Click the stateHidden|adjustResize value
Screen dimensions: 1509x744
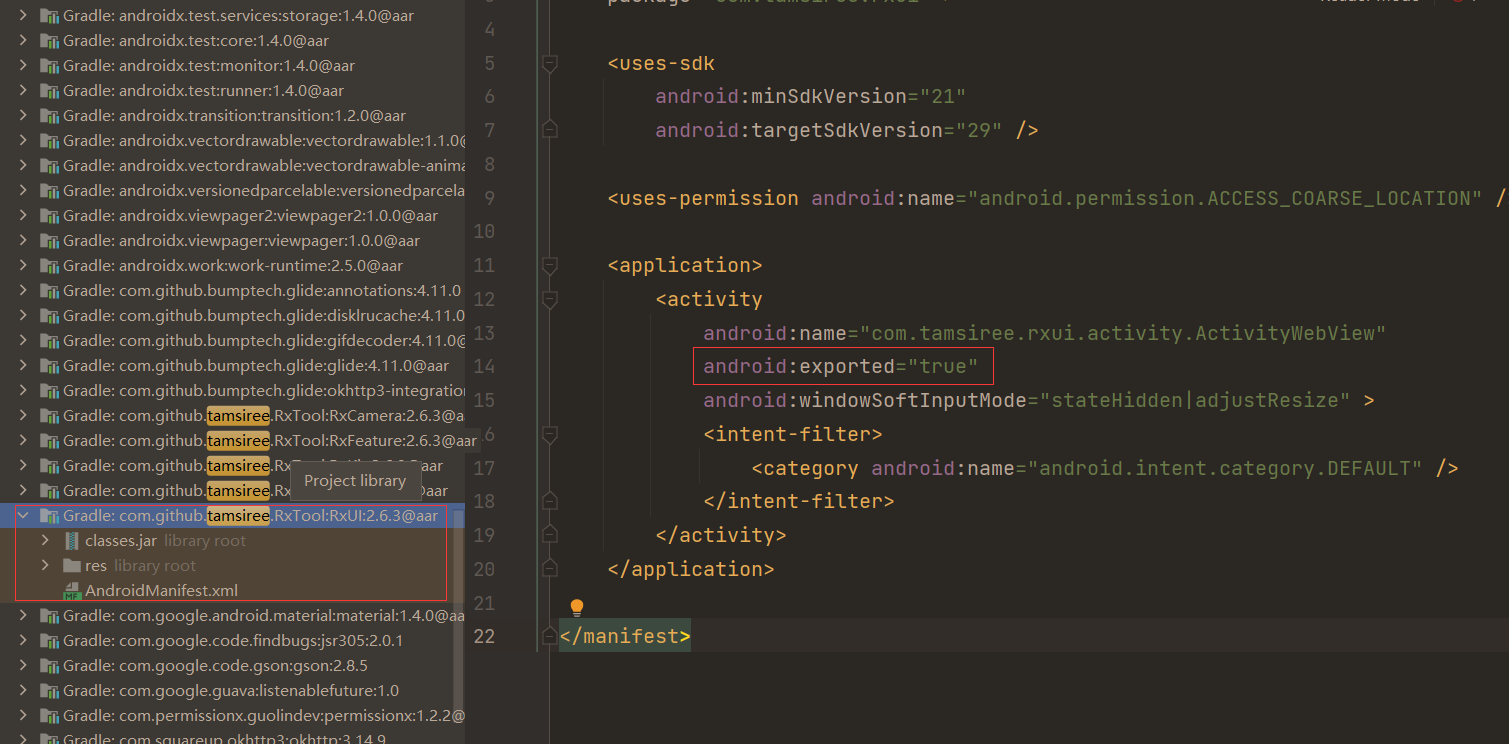[x=1195, y=401]
